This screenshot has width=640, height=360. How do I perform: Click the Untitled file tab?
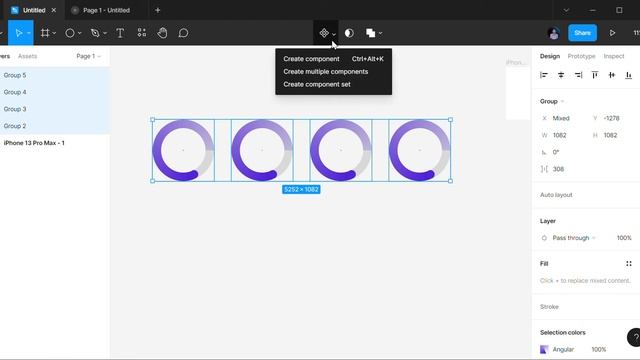pyautogui.click(x=33, y=10)
